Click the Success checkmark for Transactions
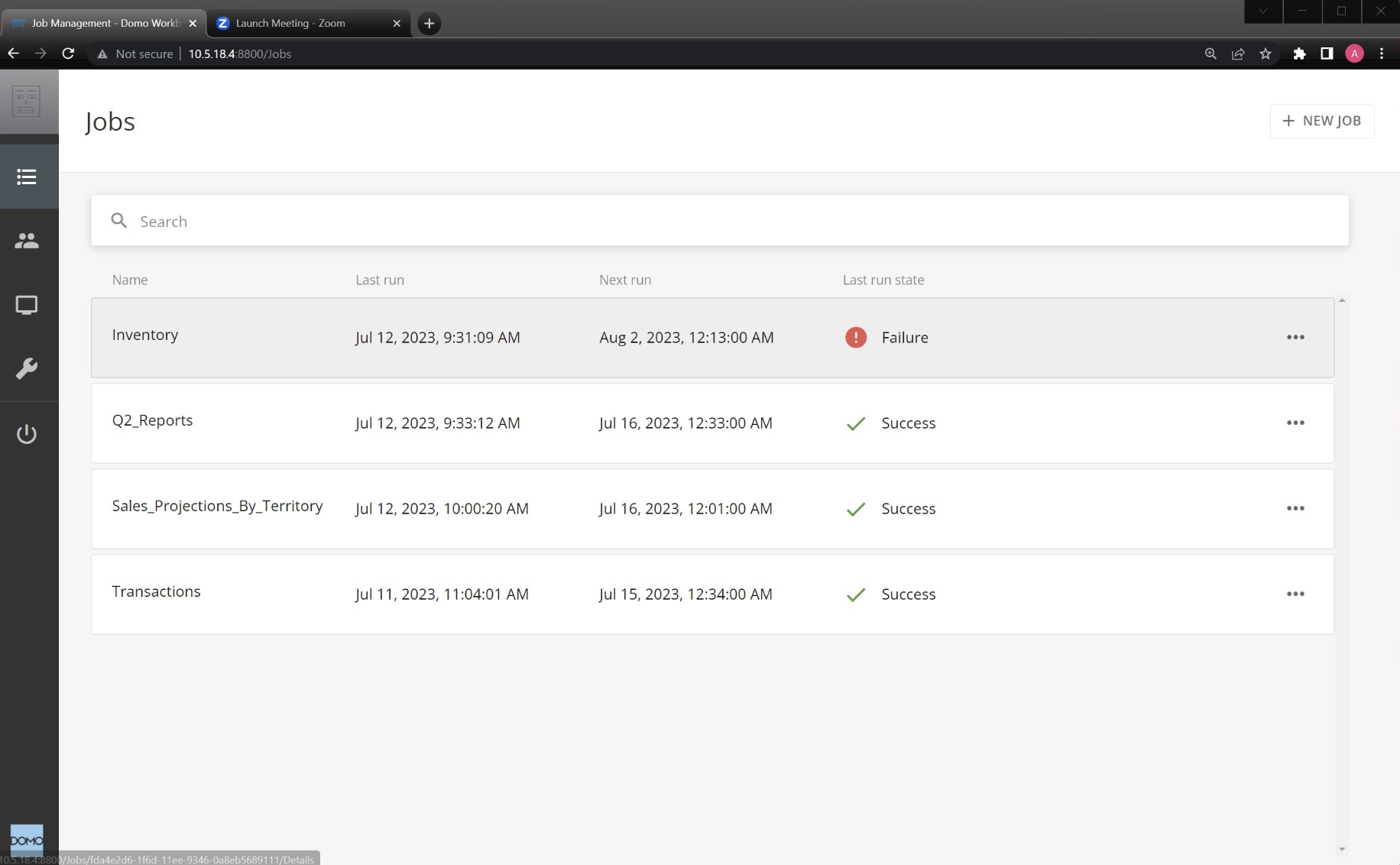The height and width of the screenshot is (865, 1400). point(856,594)
